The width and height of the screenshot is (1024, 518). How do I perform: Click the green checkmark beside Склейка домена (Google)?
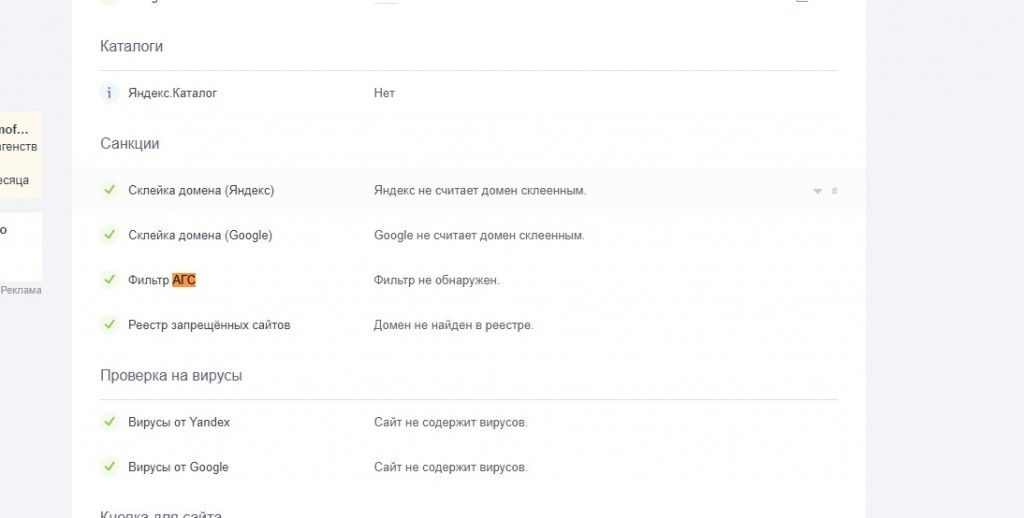click(x=110, y=235)
